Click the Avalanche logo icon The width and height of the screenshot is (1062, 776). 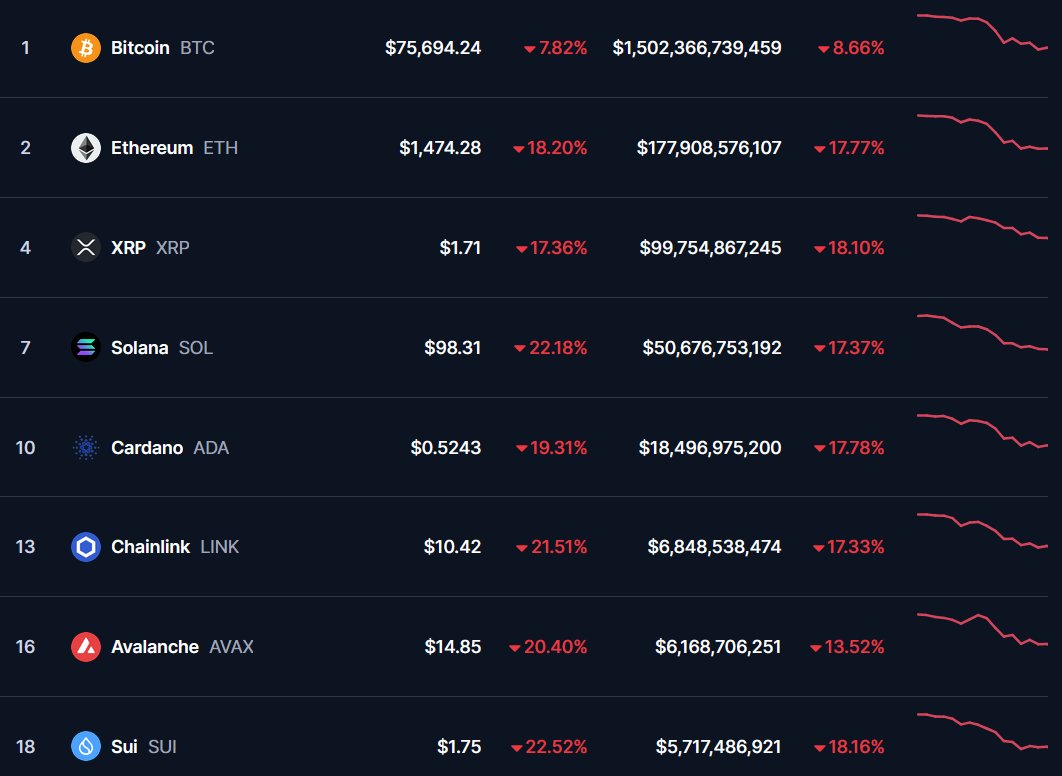[86, 647]
